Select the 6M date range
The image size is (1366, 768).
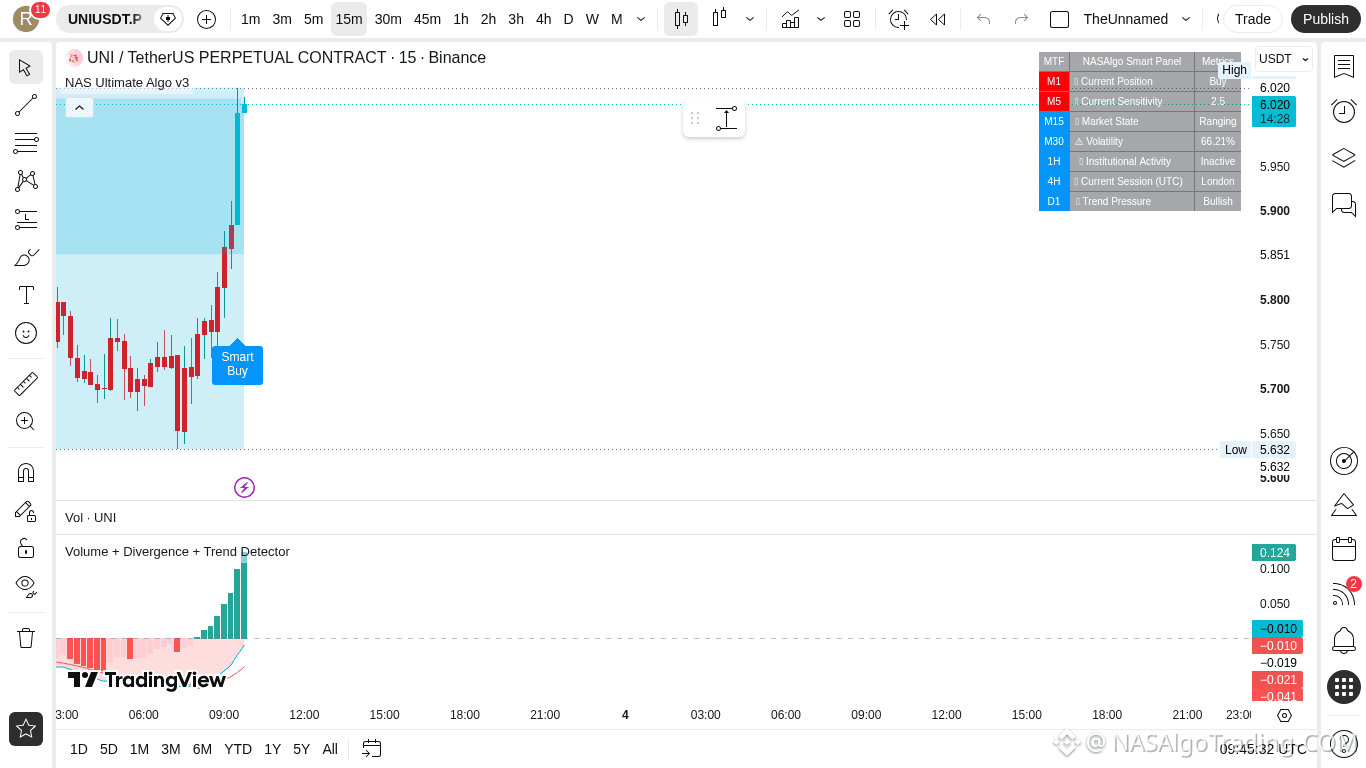[x=202, y=749]
